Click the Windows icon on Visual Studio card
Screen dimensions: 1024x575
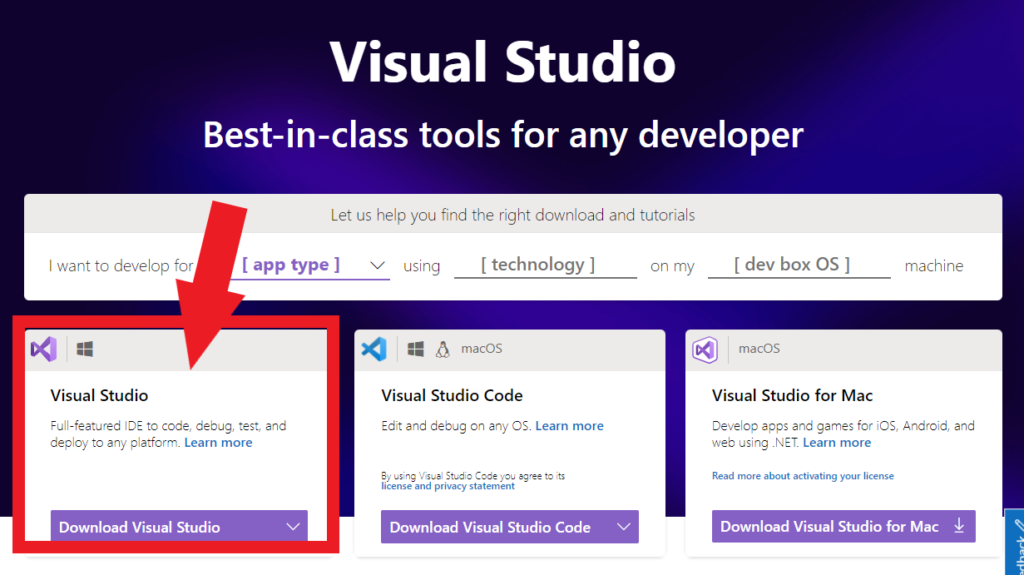85,349
